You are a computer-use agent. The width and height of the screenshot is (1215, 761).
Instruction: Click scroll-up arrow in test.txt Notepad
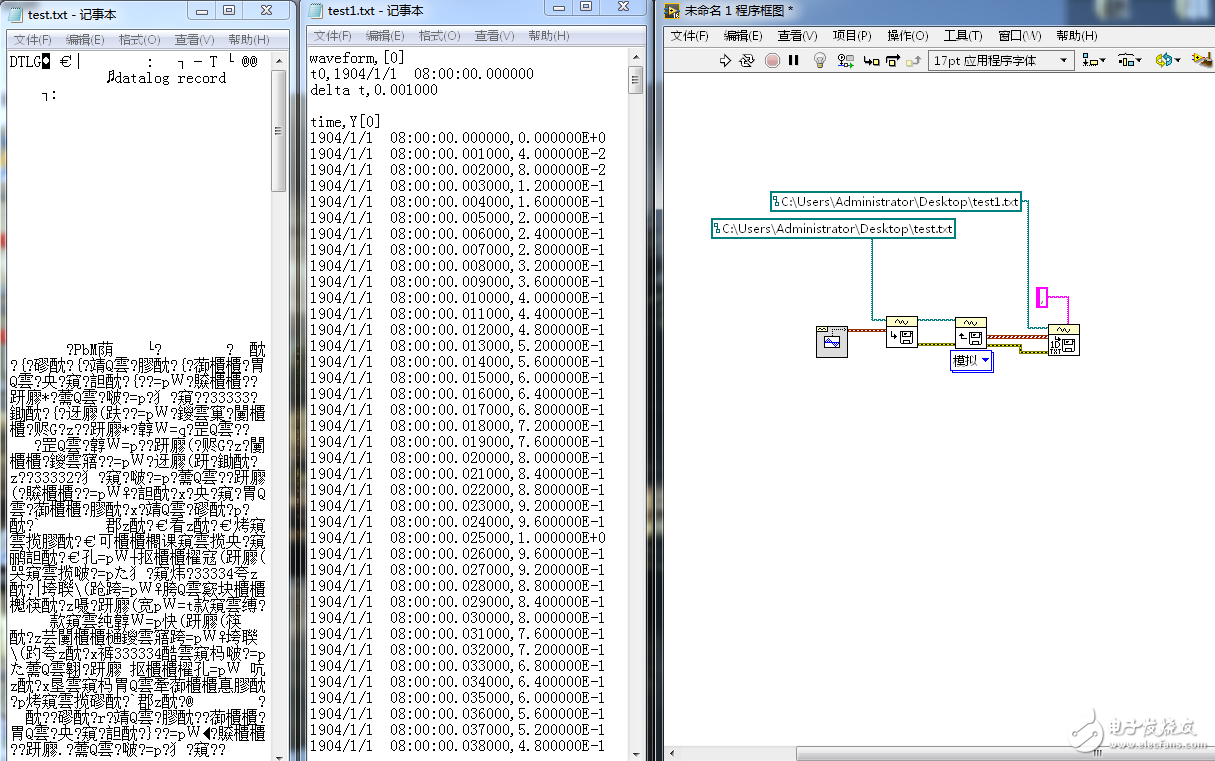[x=279, y=59]
